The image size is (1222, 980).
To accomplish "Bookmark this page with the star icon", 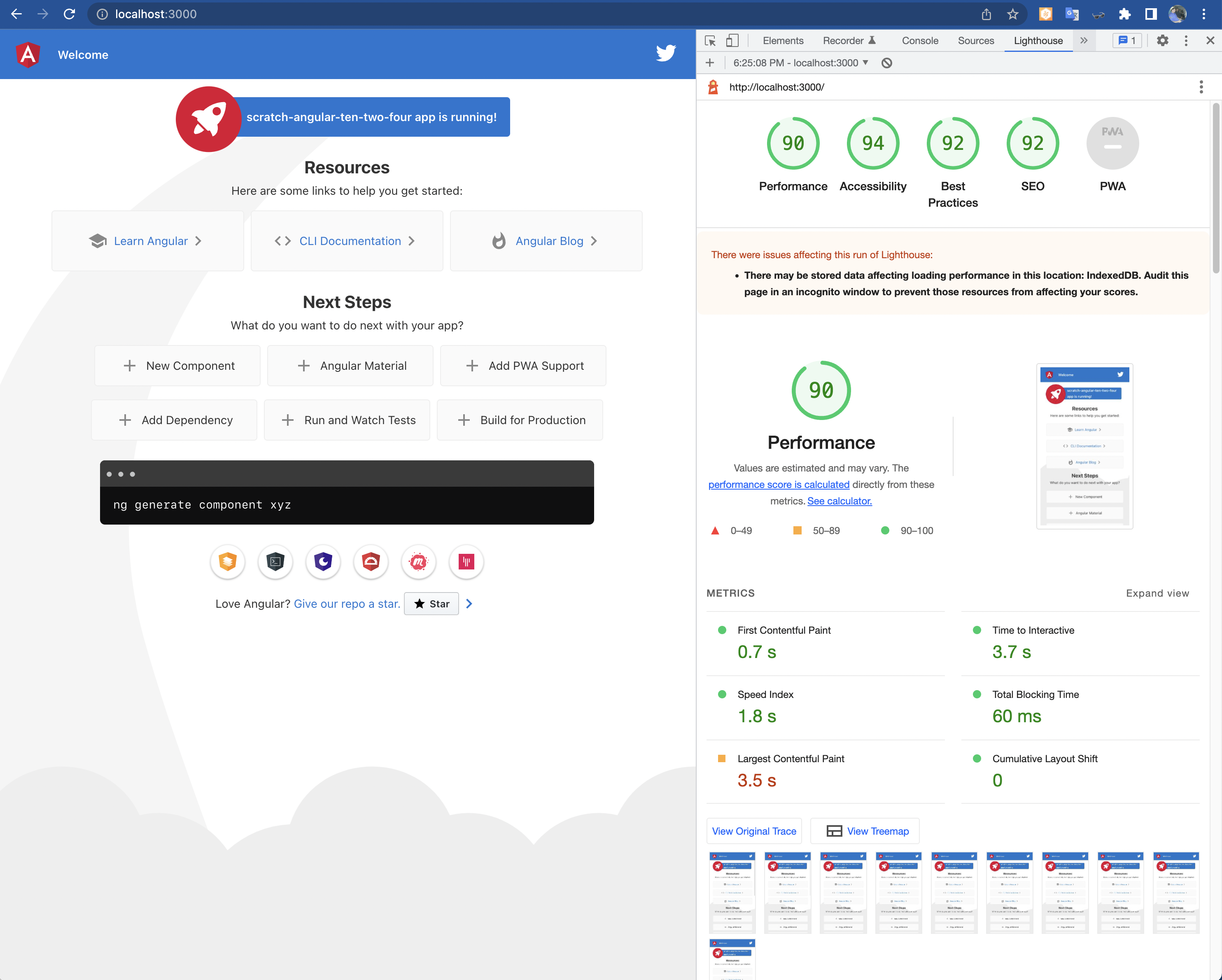I will coord(1013,14).
